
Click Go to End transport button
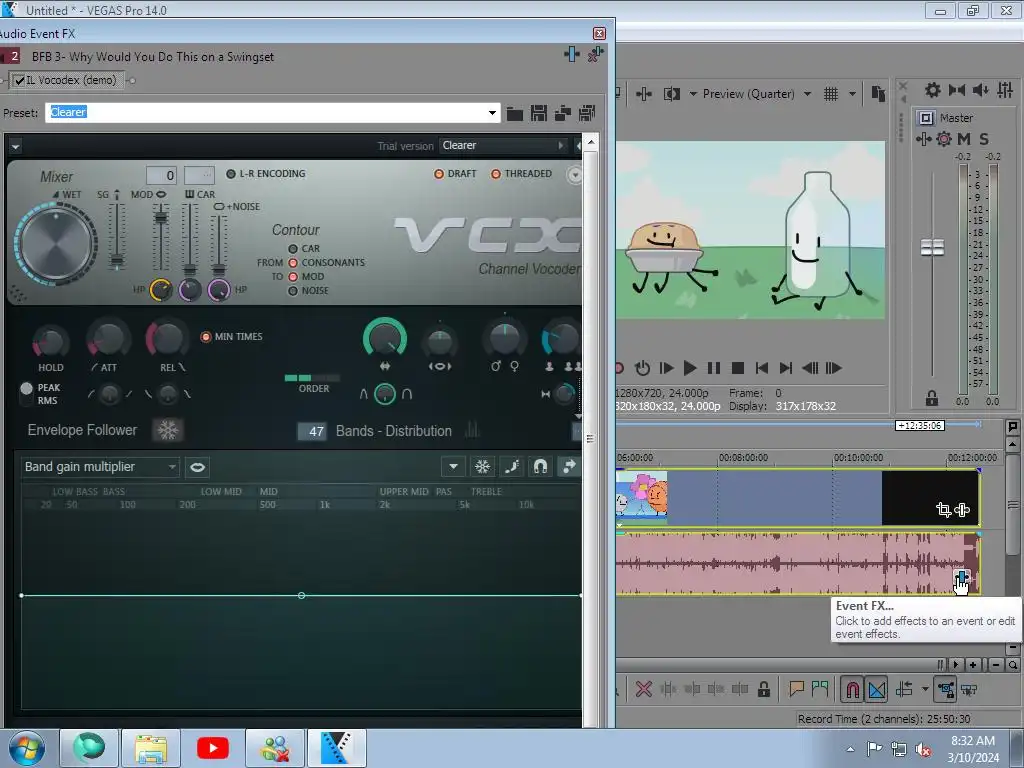pos(786,368)
